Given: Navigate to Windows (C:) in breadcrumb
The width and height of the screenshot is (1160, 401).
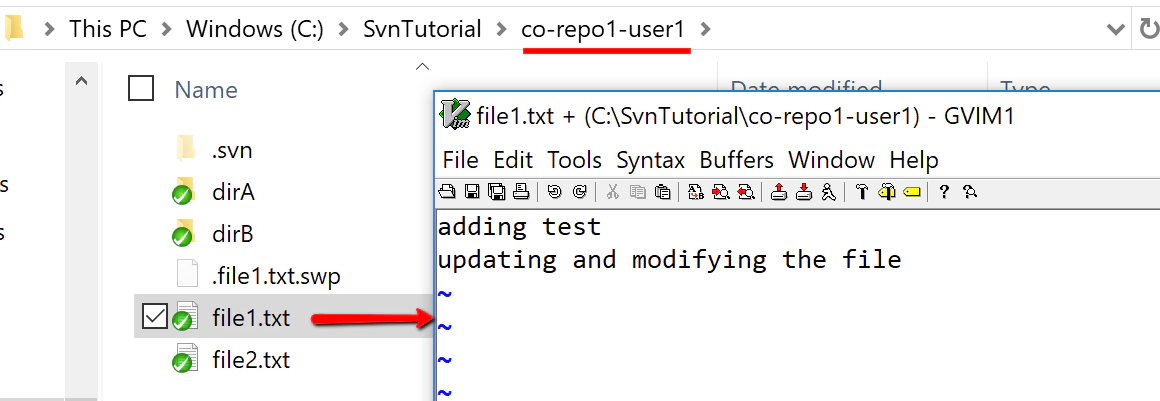Looking at the screenshot, I should [255, 30].
